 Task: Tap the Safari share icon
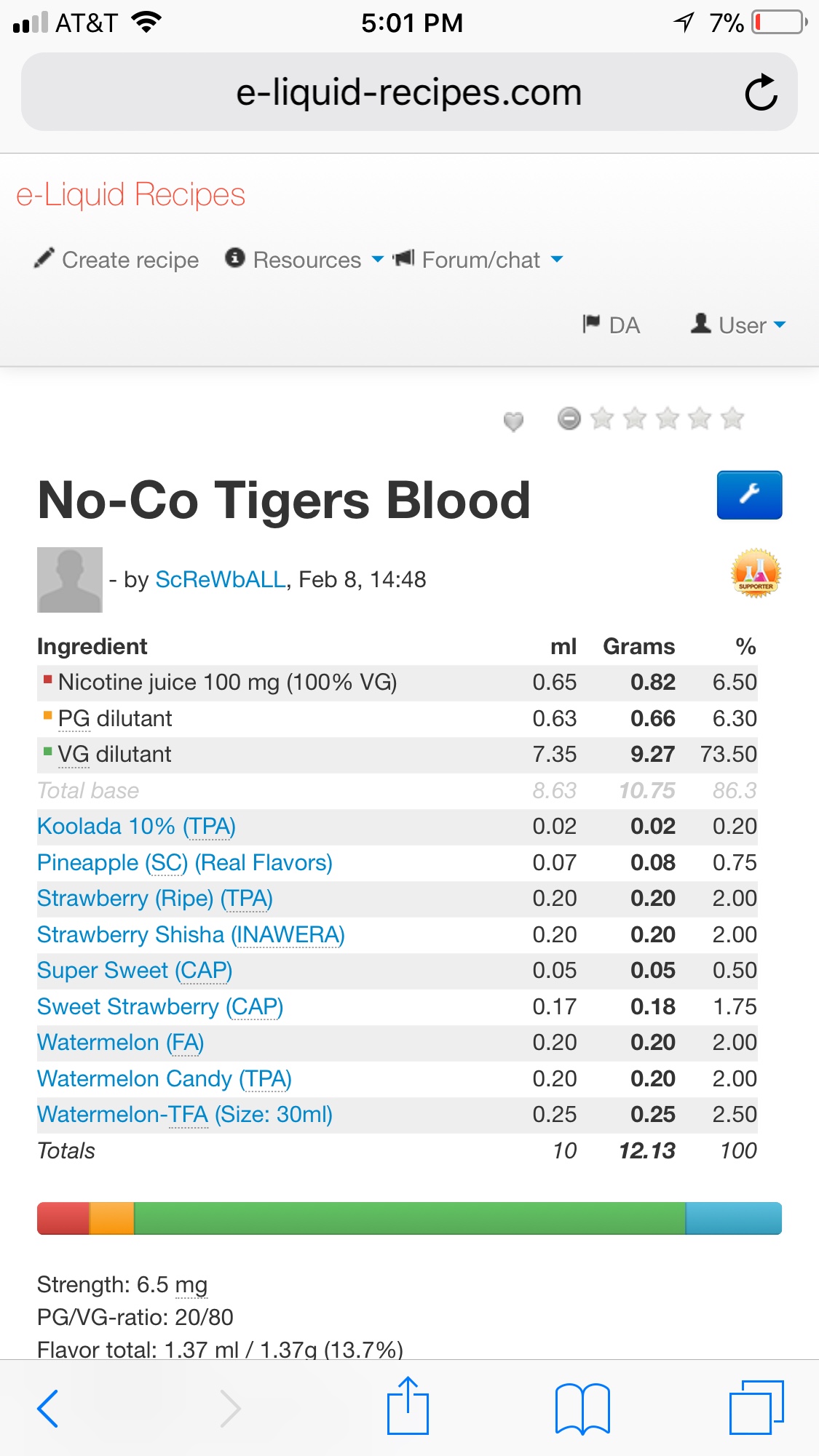coord(408,1406)
